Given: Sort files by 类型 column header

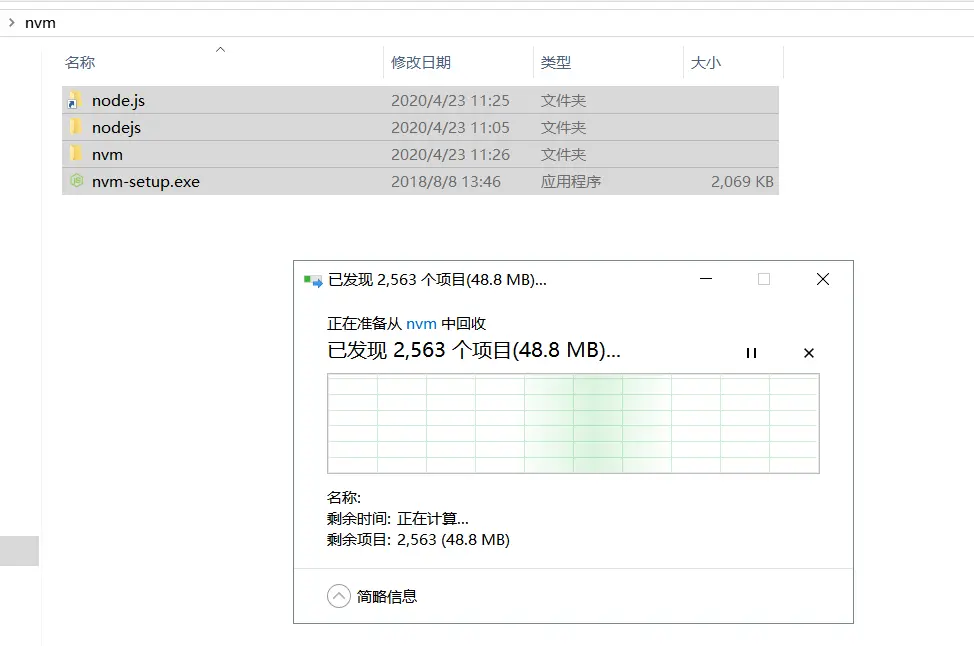Looking at the screenshot, I should click(x=555, y=63).
